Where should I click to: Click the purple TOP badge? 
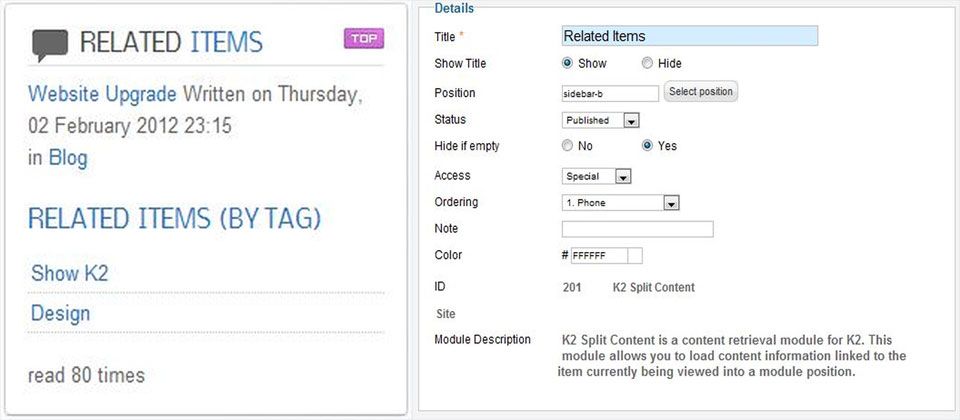pyautogui.click(x=364, y=39)
